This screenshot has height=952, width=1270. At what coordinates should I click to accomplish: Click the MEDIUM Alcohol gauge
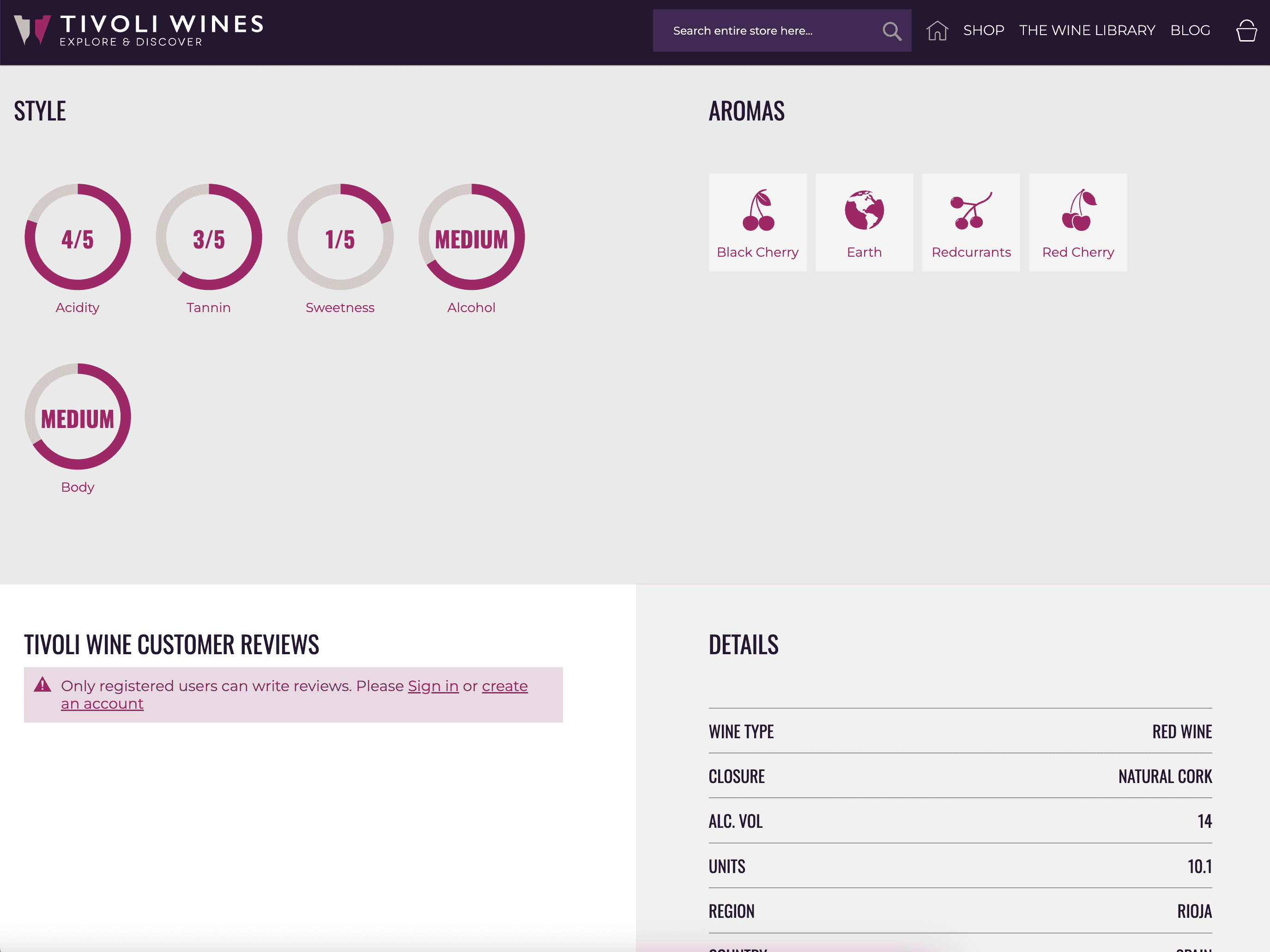[x=472, y=238]
